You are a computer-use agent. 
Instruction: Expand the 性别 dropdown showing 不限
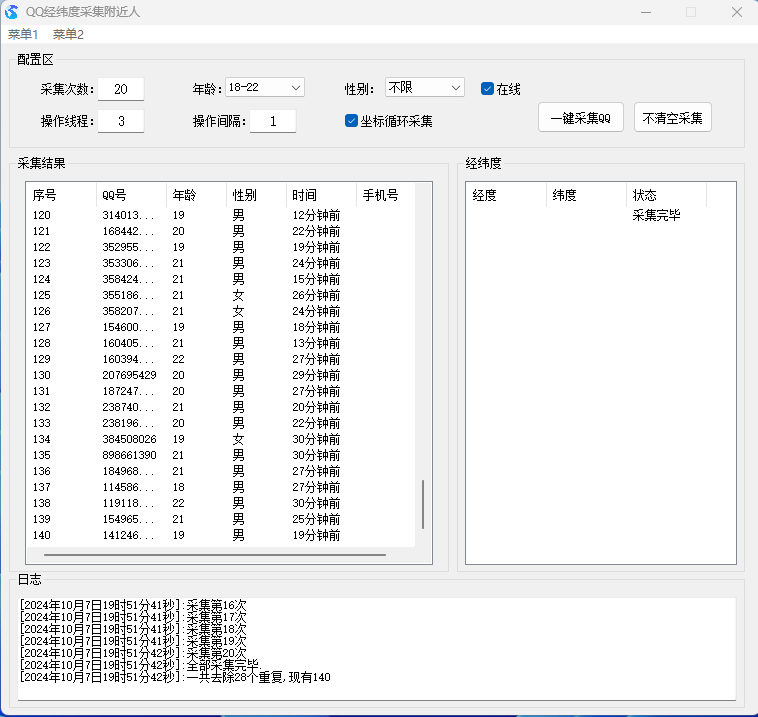[425, 88]
